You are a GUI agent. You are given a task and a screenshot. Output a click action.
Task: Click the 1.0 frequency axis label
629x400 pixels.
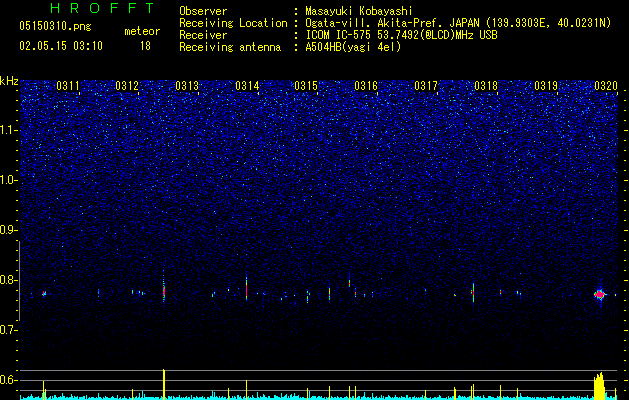coord(9,180)
